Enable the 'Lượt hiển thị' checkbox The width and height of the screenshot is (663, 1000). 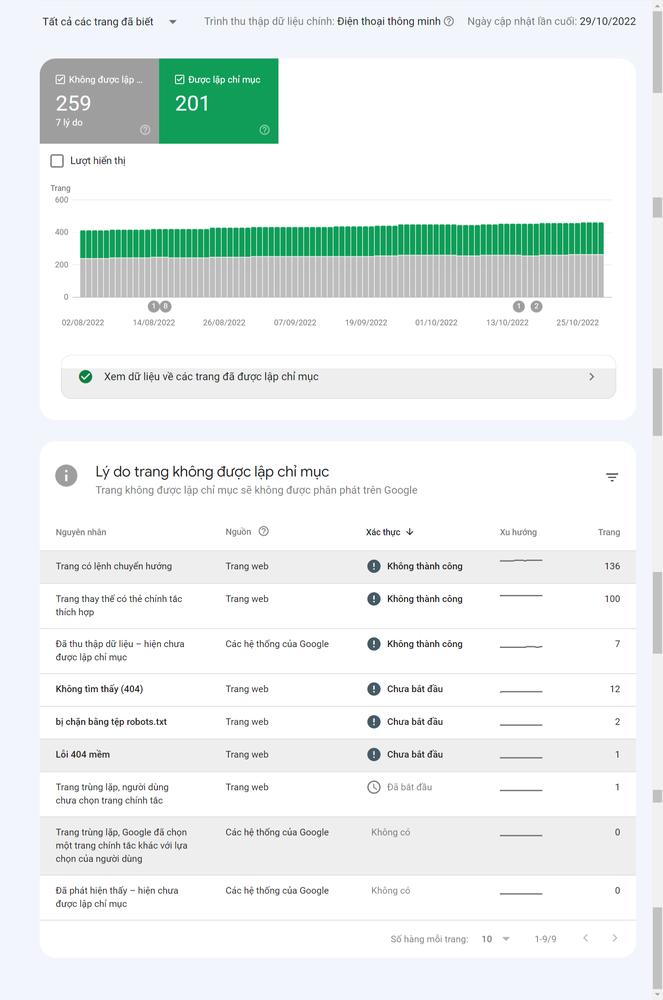coord(57,161)
